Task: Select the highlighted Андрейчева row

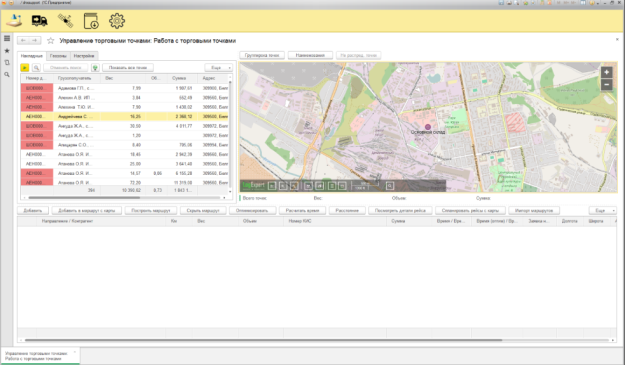Action: pyautogui.click(x=124, y=117)
